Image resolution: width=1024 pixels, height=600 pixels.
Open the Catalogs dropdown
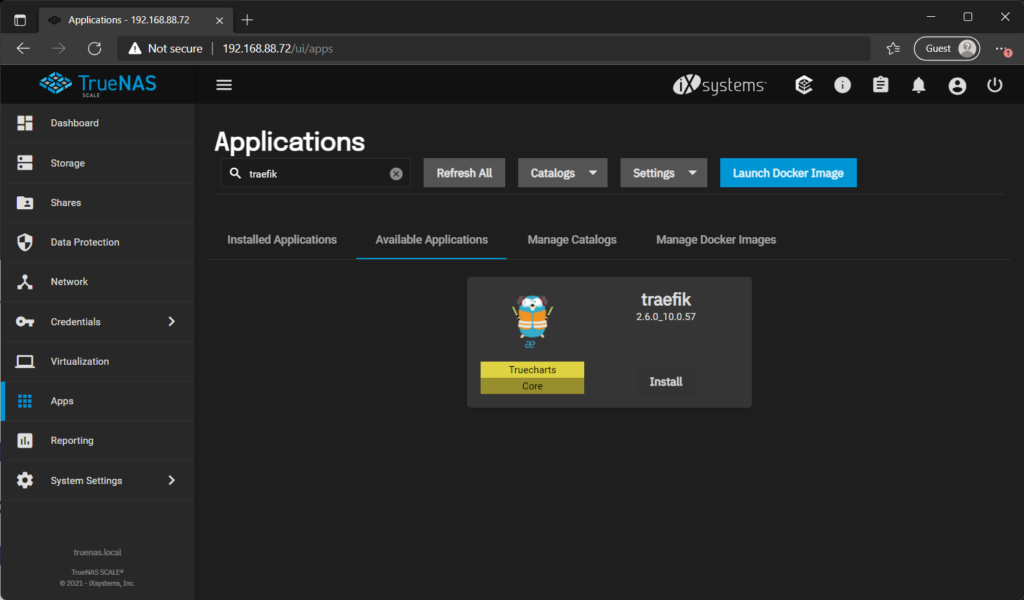(563, 173)
